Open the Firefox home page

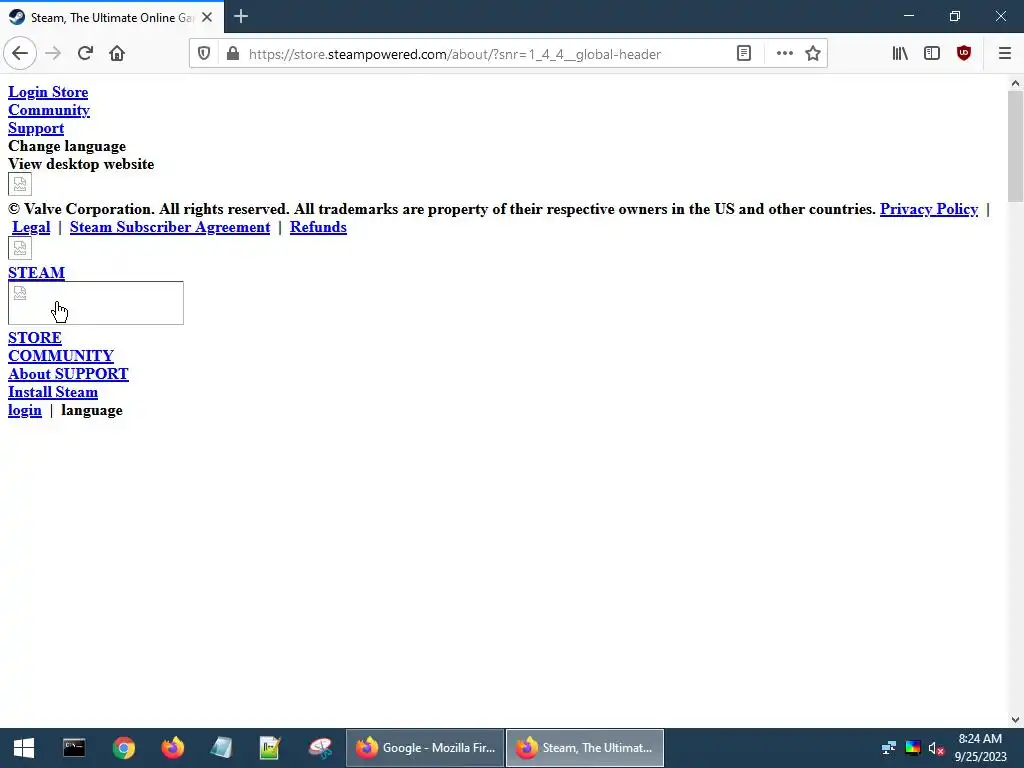[117, 54]
